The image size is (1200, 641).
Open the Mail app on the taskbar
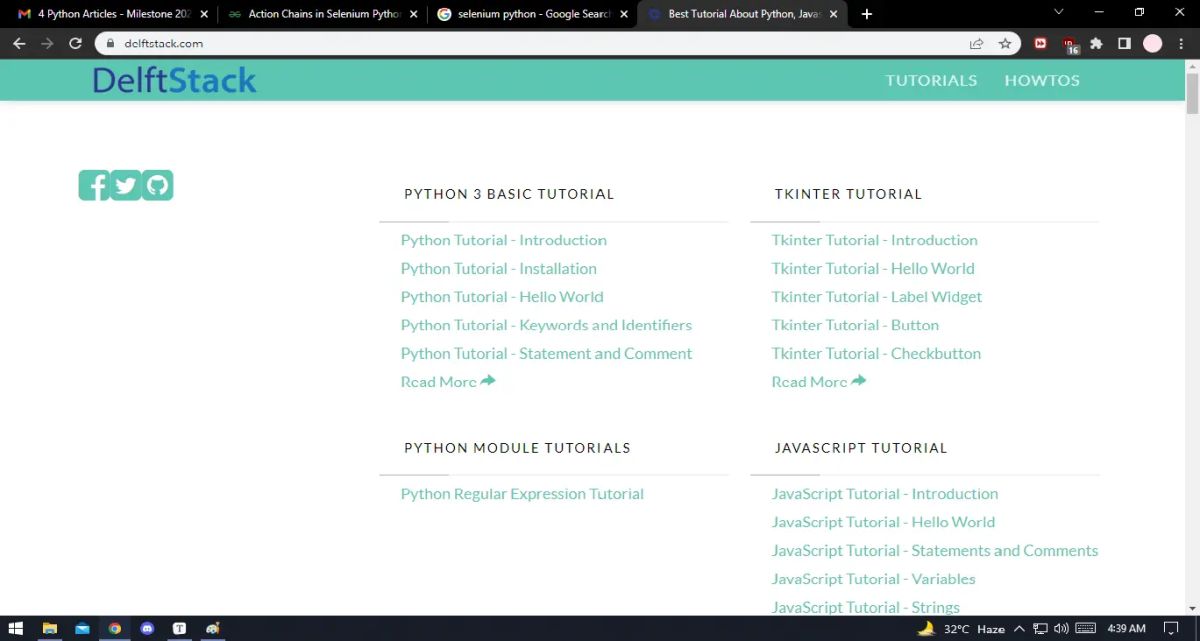click(x=82, y=628)
